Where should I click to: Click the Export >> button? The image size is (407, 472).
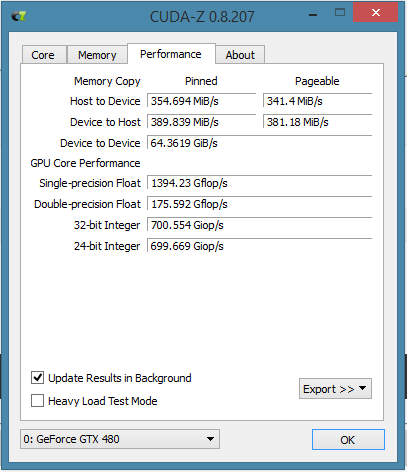335,389
